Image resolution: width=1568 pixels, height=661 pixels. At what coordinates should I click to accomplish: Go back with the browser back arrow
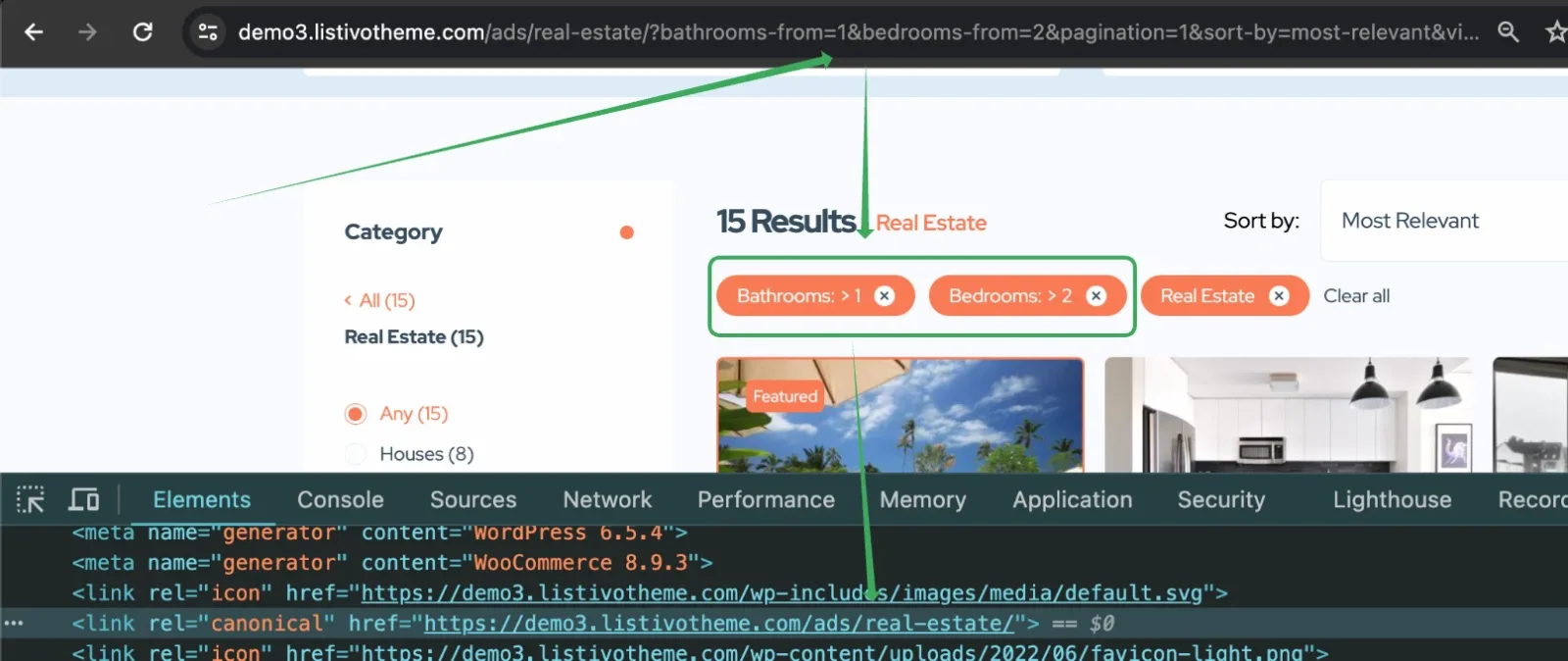coord(33,32)
